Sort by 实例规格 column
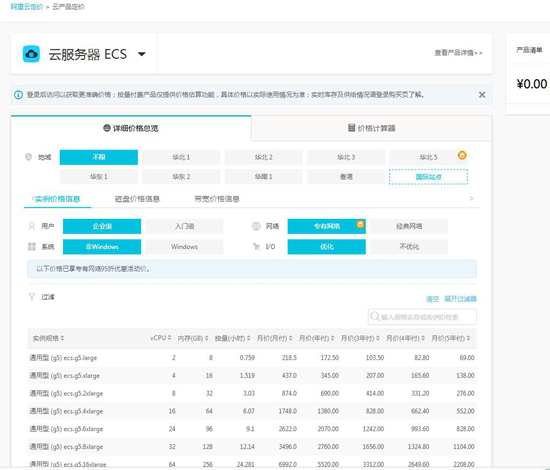Image resolution: width=550 pixels, height=470 pixels. [x=48, y=338]
